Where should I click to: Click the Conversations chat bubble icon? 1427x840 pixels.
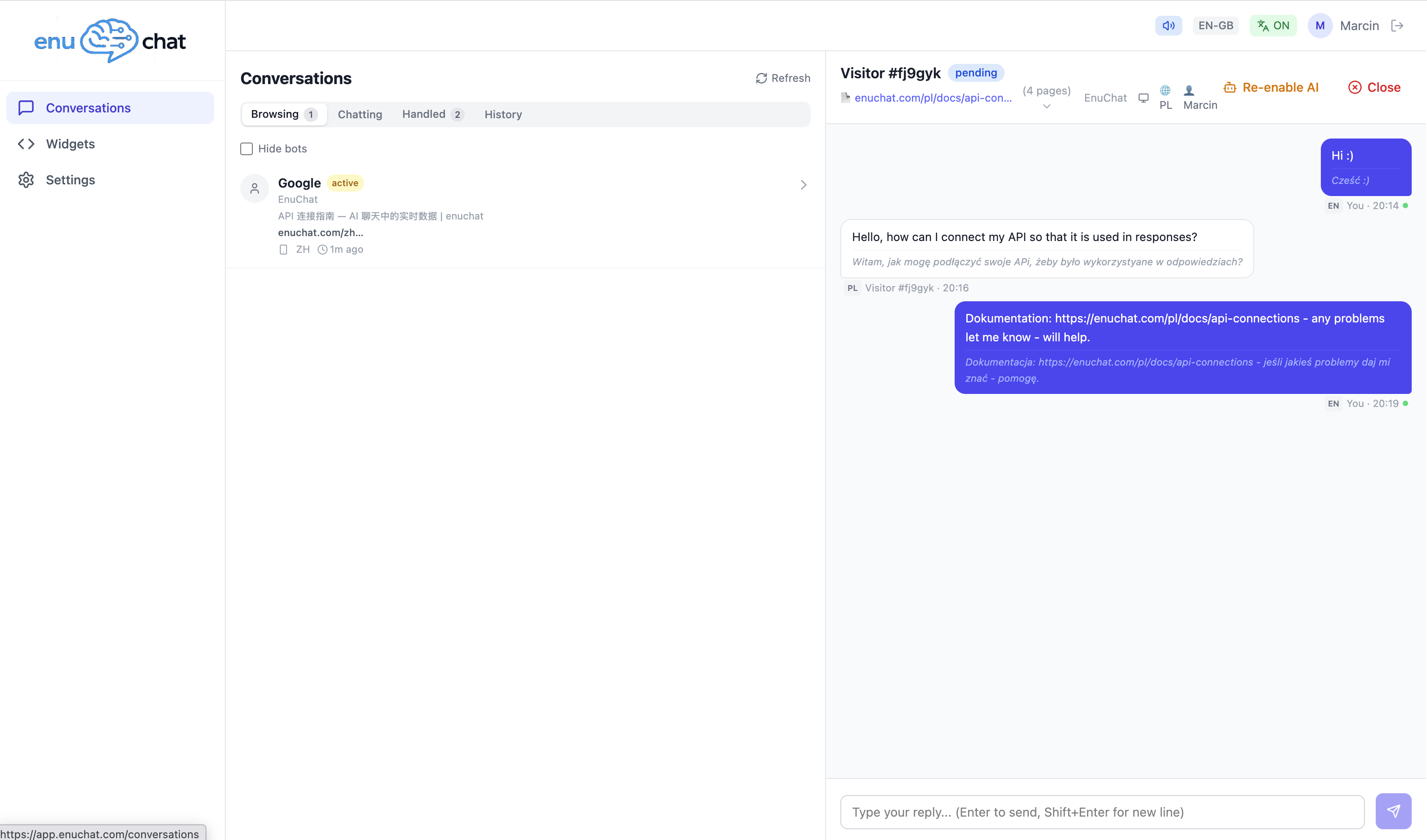click(26, 107)
